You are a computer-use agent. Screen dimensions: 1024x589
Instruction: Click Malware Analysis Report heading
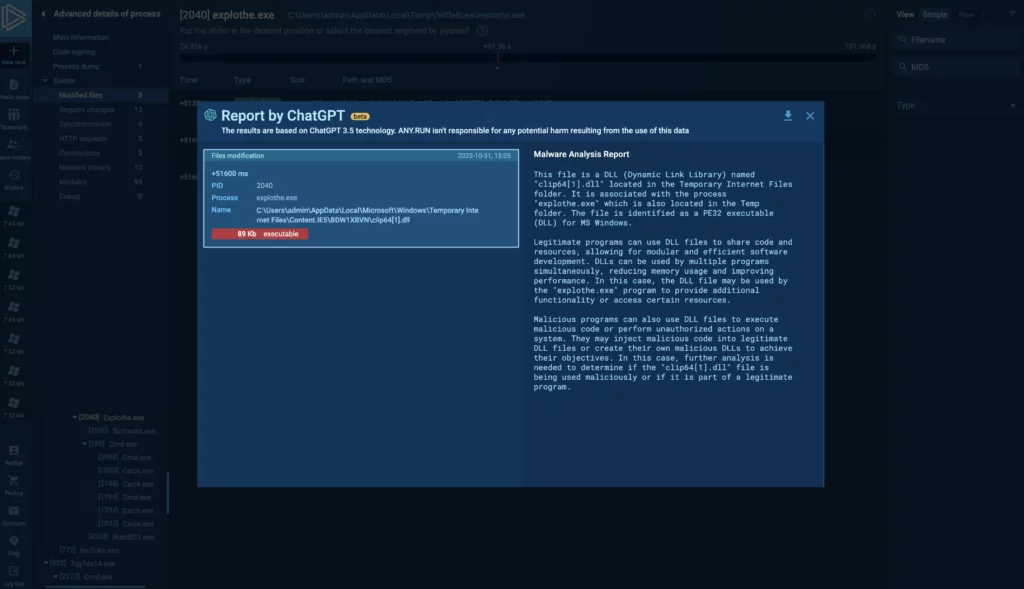pos(581,154)
